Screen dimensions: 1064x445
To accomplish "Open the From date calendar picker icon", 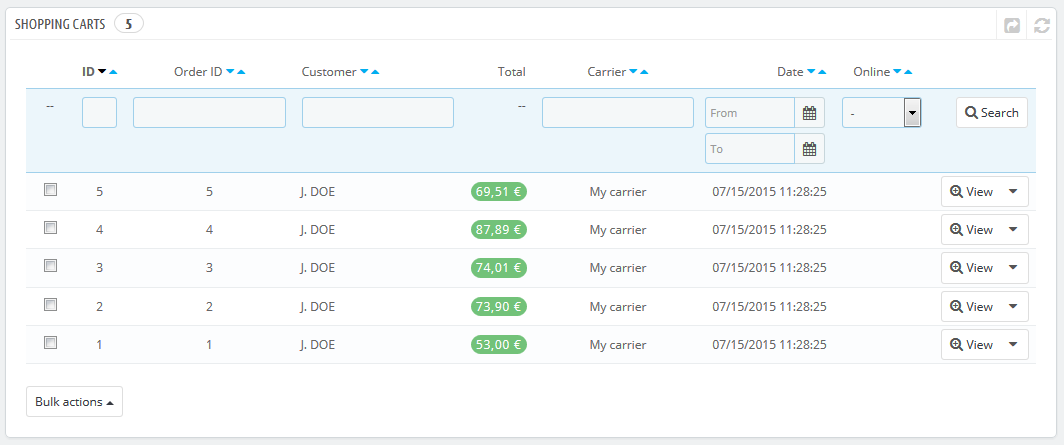I will (x=810, y=113).
